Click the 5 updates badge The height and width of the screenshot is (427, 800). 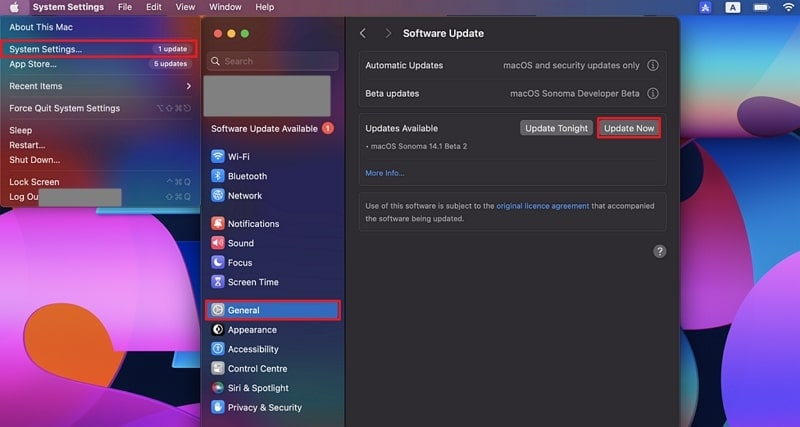[x=170, y=64]
